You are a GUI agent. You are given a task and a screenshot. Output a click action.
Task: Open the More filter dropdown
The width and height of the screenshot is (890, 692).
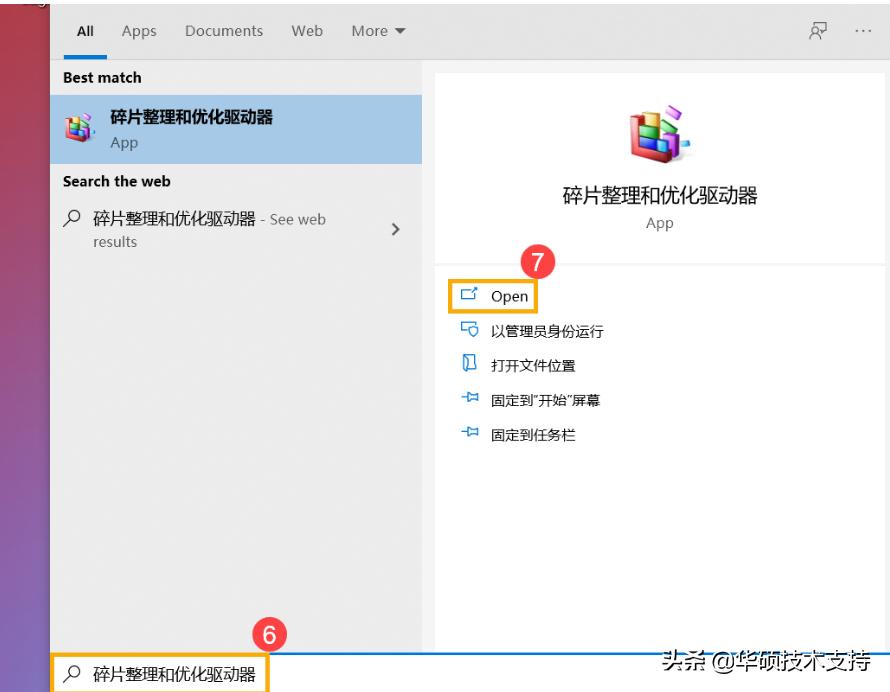[377, 31]
